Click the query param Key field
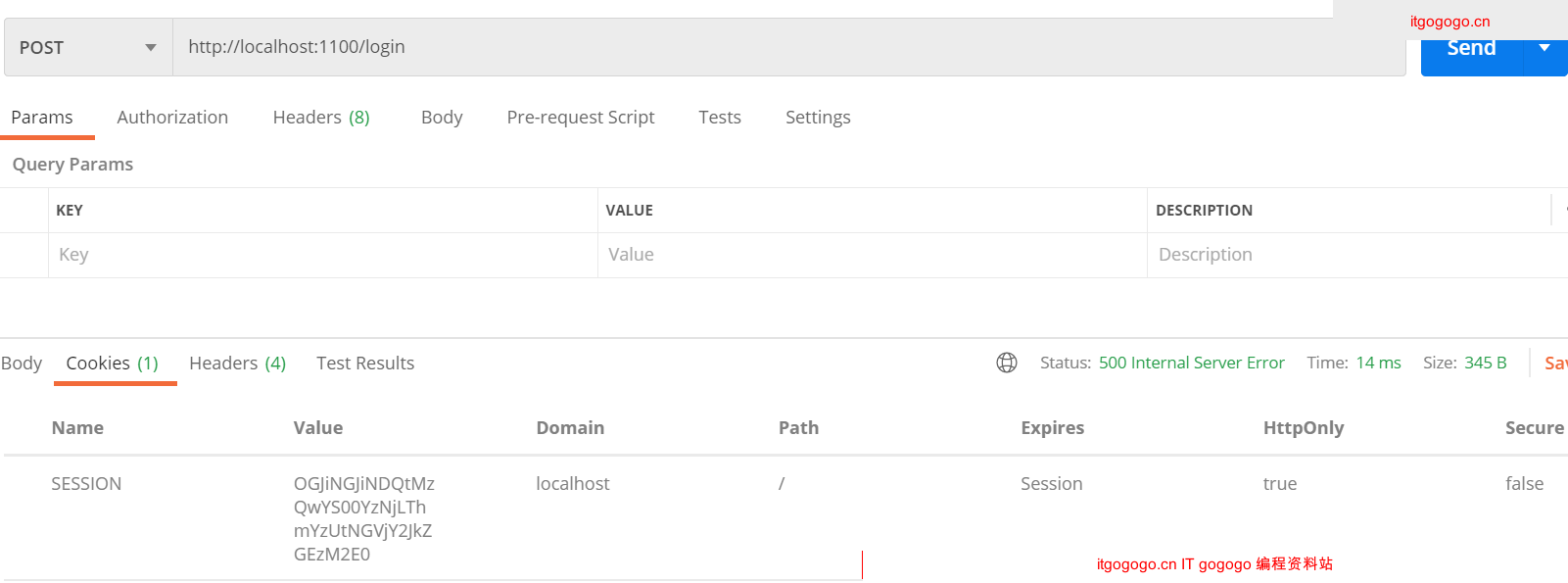The height and width of the screenshot is (583, 1568). pyautogui.click(x=323, y=255)
